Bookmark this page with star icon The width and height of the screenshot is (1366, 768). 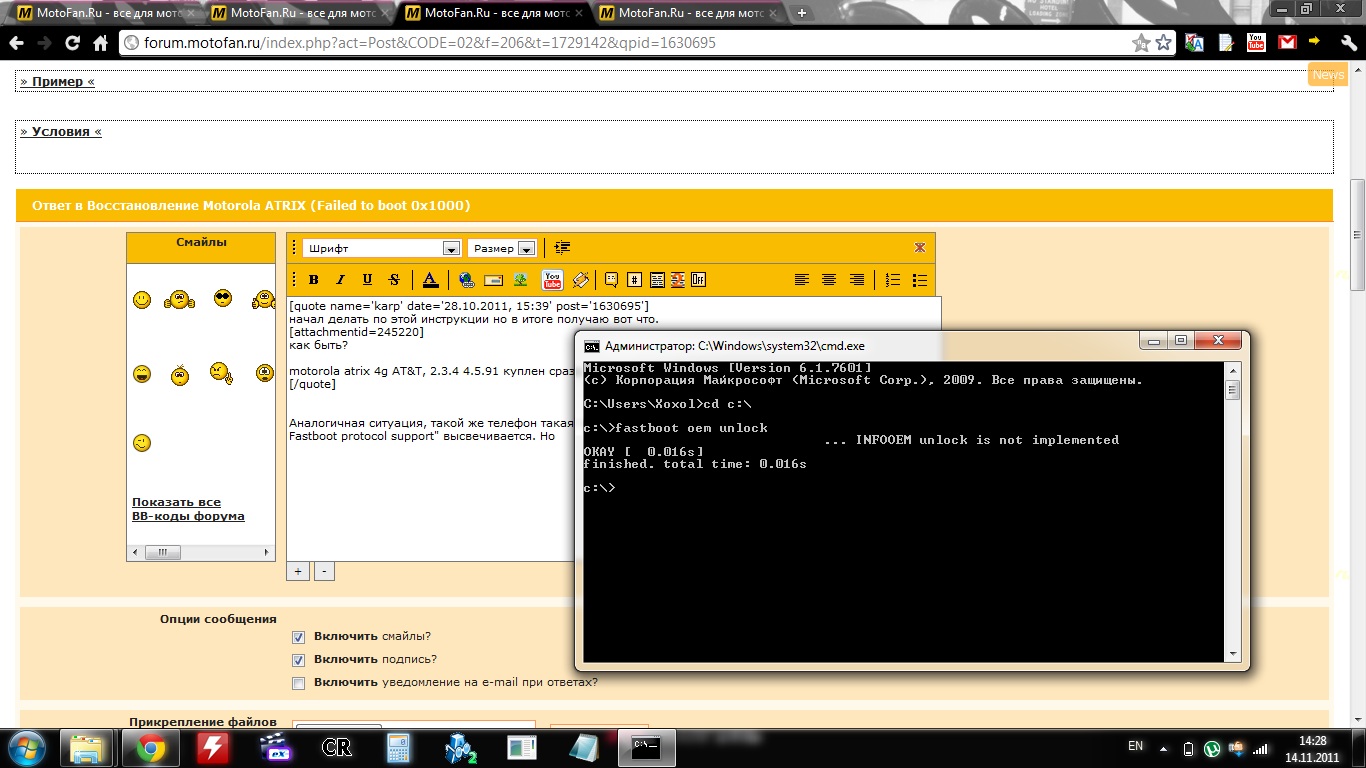click(1163, 43)
